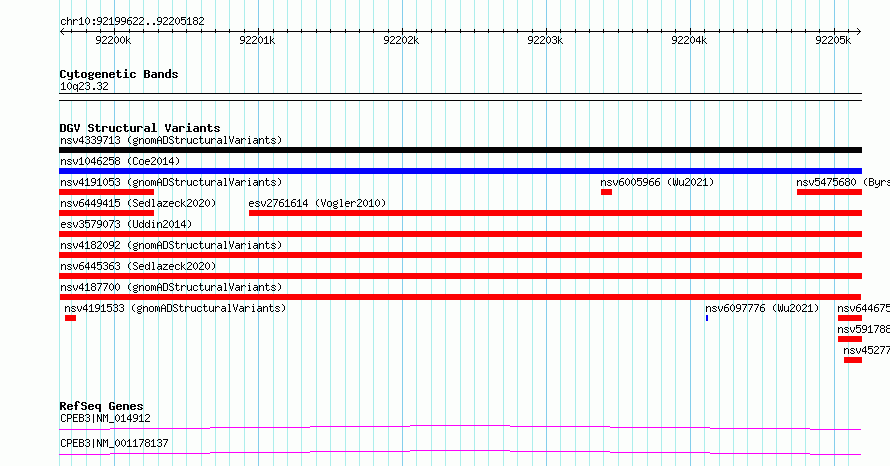
Task: Select the red bar under nsv591788
Action: (850, 339)
